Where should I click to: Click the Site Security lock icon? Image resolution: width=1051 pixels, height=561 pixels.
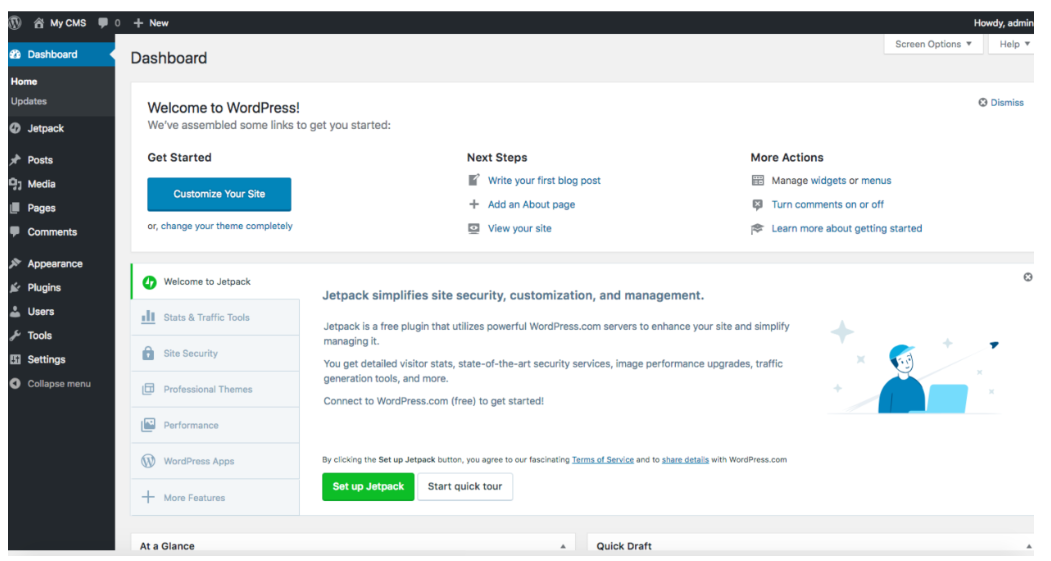coord(148,353)
